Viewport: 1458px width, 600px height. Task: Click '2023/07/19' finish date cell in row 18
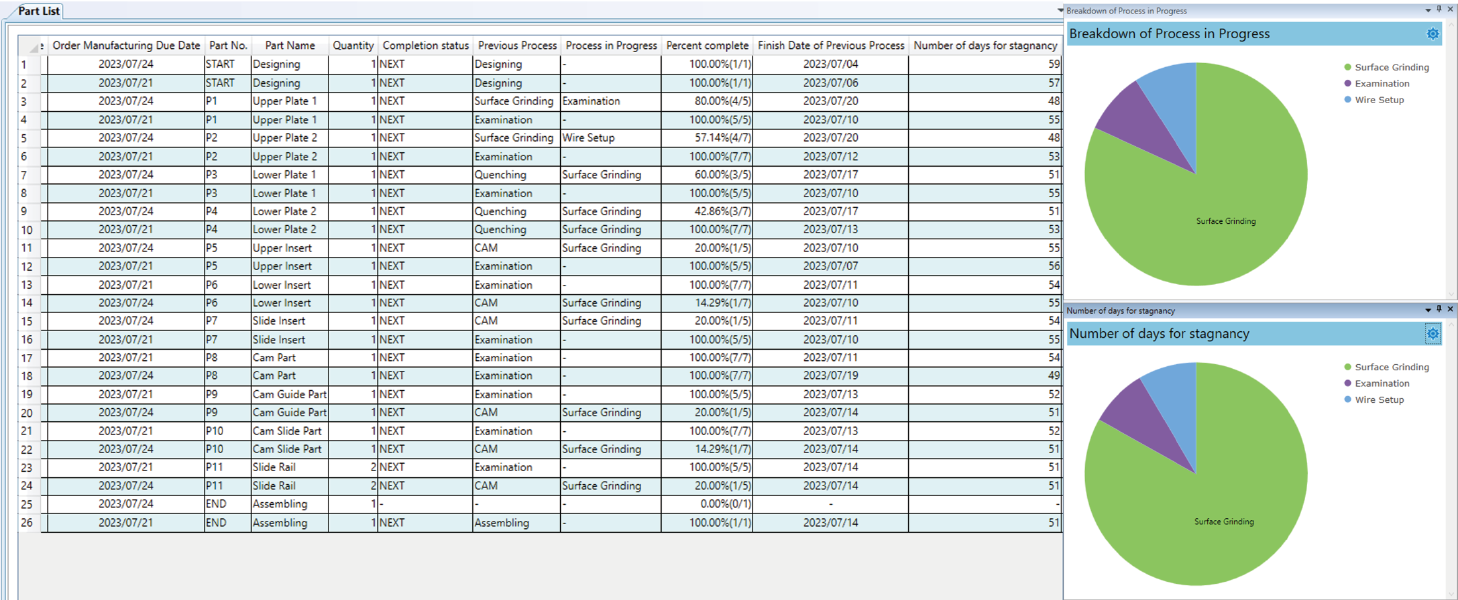831,376
